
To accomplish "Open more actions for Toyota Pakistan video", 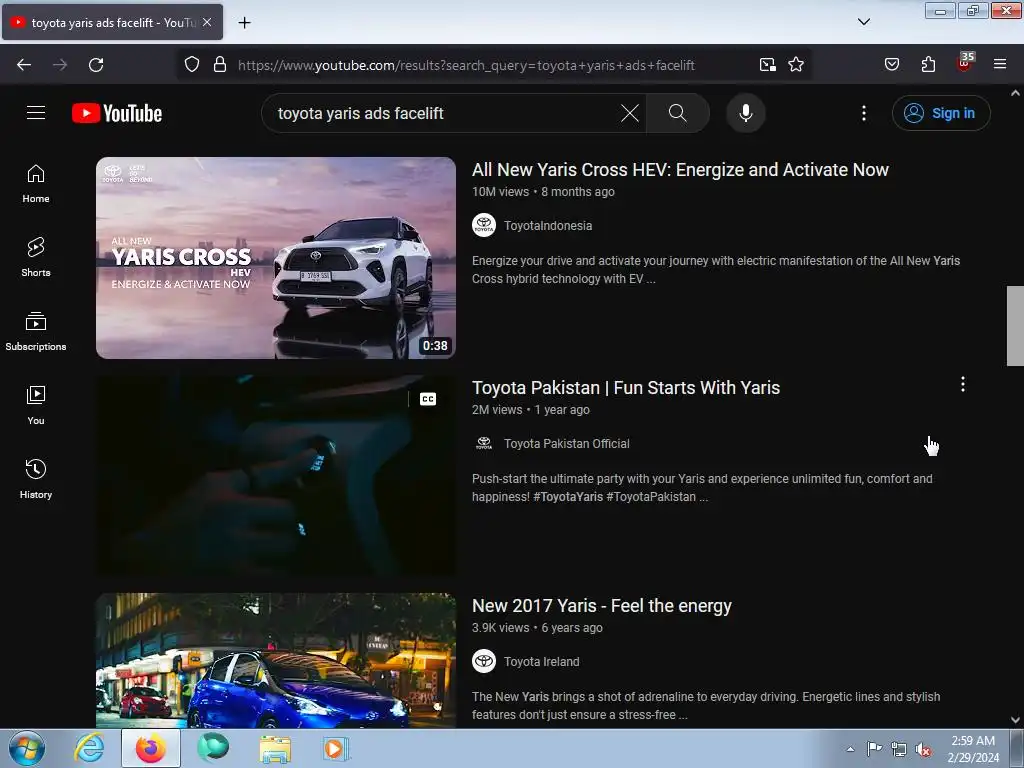I will tap(963, 384).
